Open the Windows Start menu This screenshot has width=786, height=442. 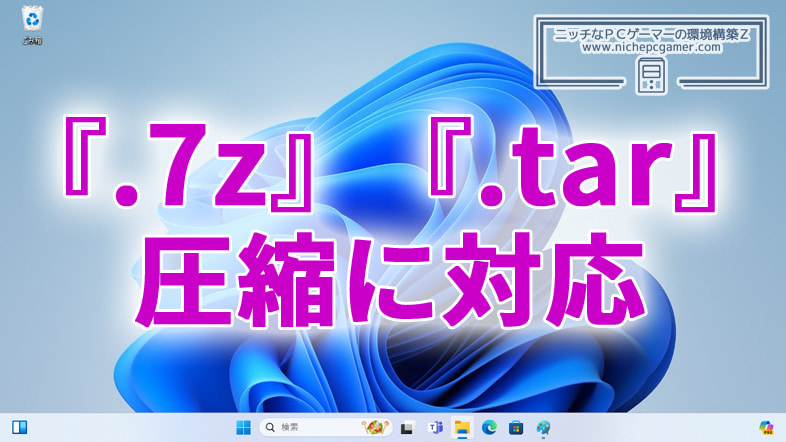pyautogui.click(x=244, y=427)
